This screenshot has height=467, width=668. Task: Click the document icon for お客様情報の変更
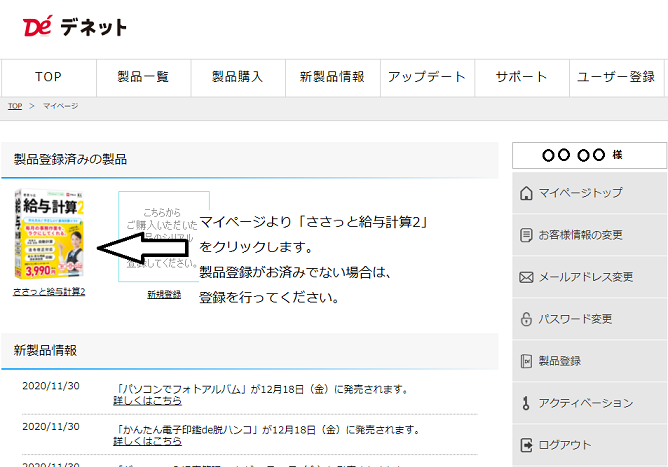tap(526, 235)
